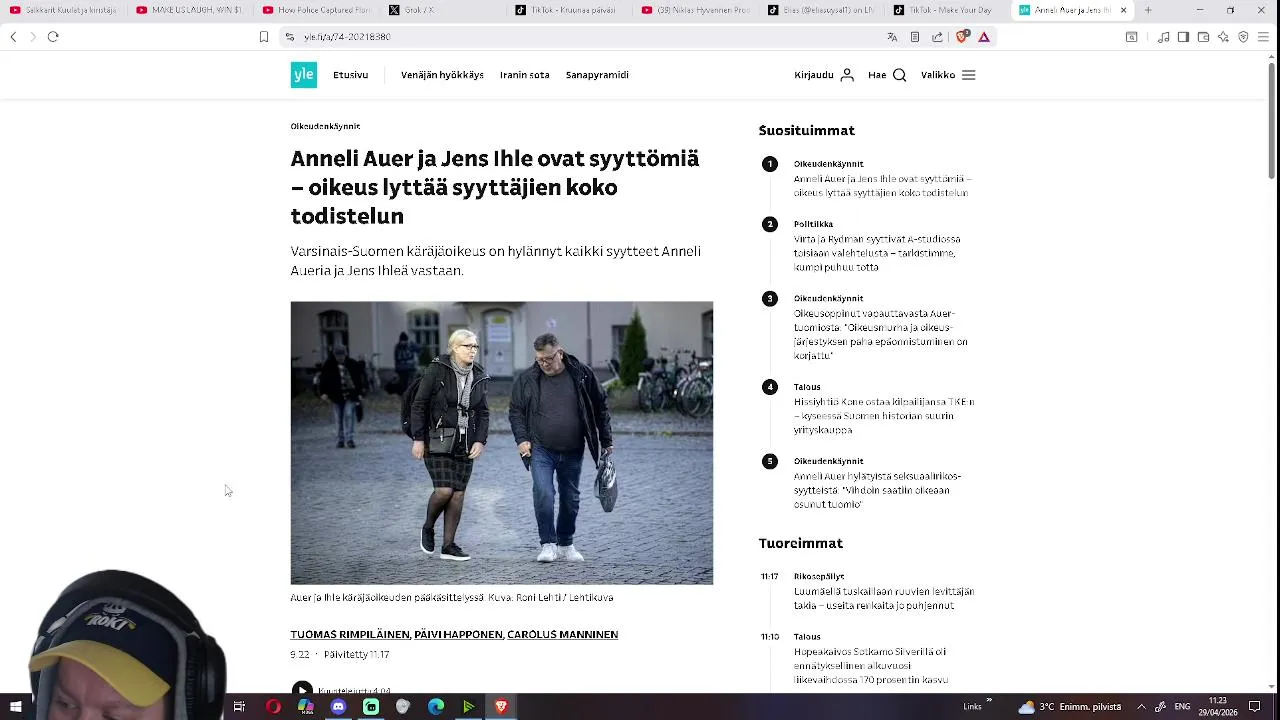The height and width of the screenshot is (720, 1280).
Task: Open a new browser tab
Action: (1147, 10)
